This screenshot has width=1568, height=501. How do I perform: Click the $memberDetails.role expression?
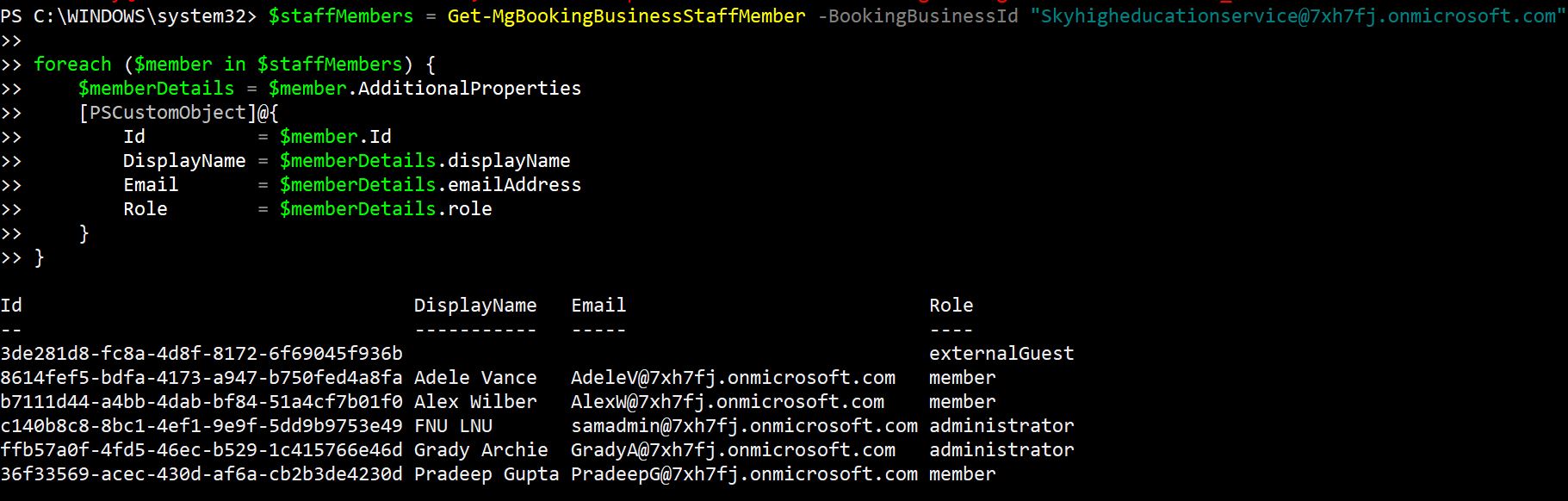[386, 208]
